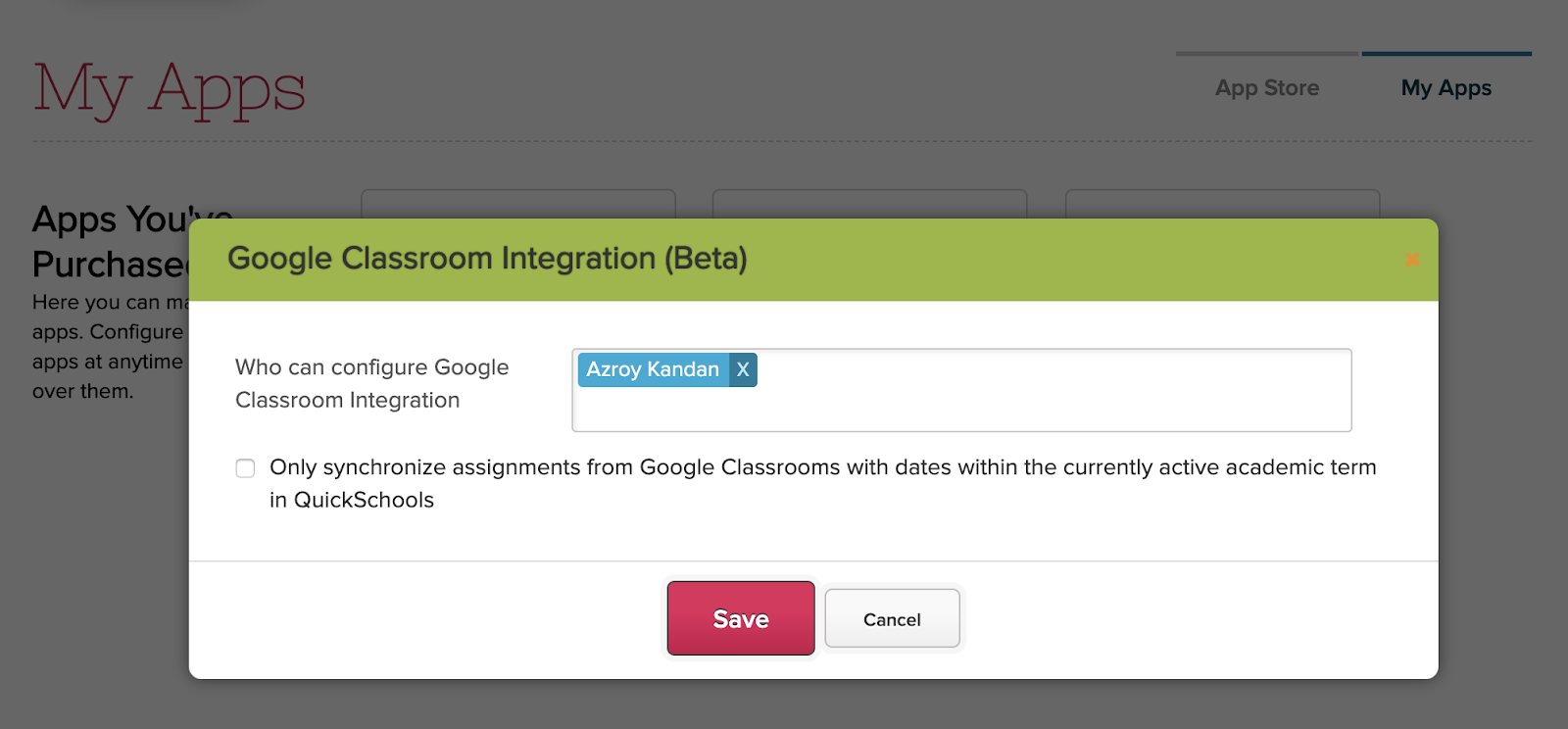Click the 'Apps You've Purchased' heading

click(x=110, y=242)
